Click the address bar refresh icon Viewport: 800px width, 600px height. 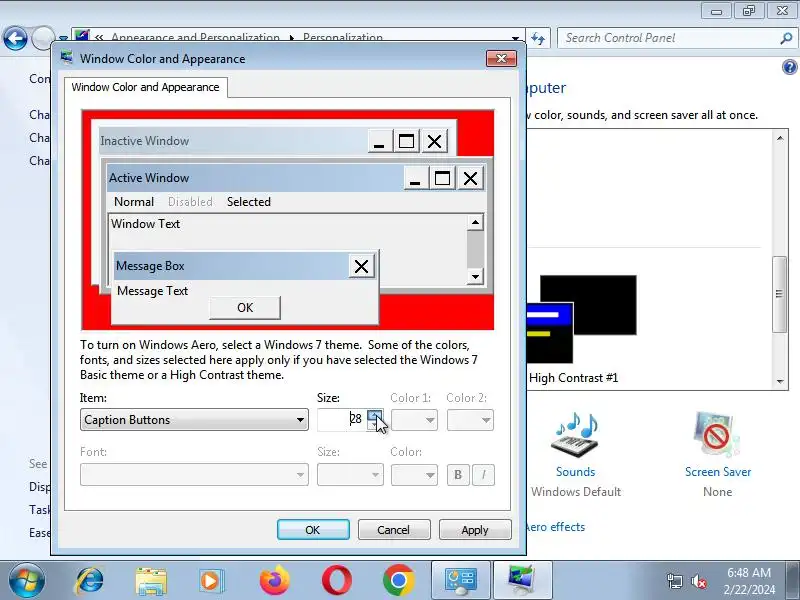coord(538,38)
